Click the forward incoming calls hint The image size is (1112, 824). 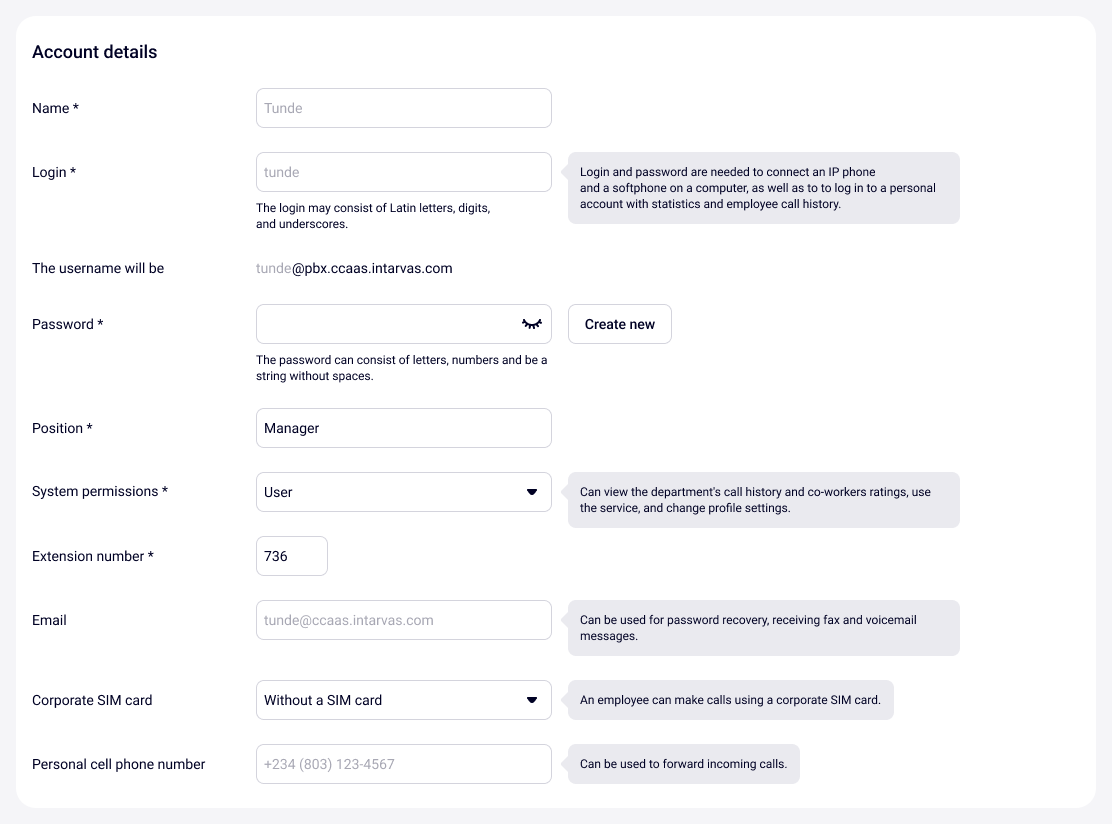click(683, 764)
